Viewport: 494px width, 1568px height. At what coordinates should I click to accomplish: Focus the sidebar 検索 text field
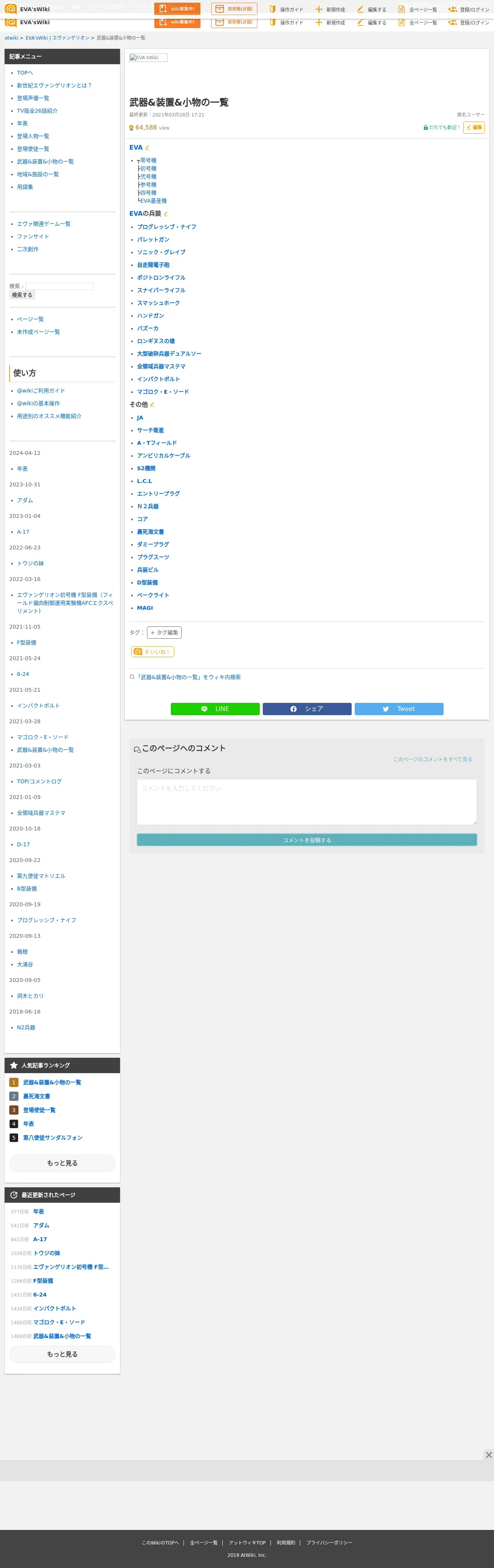point(60,286)
